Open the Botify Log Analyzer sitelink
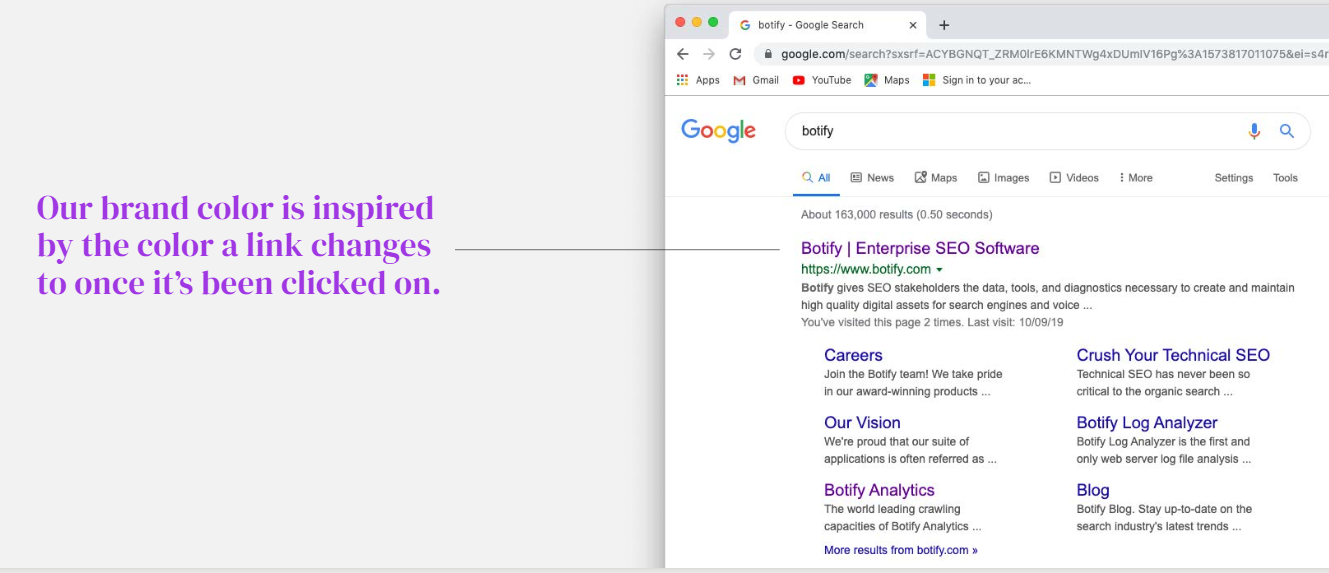 tap(1147, 422)
